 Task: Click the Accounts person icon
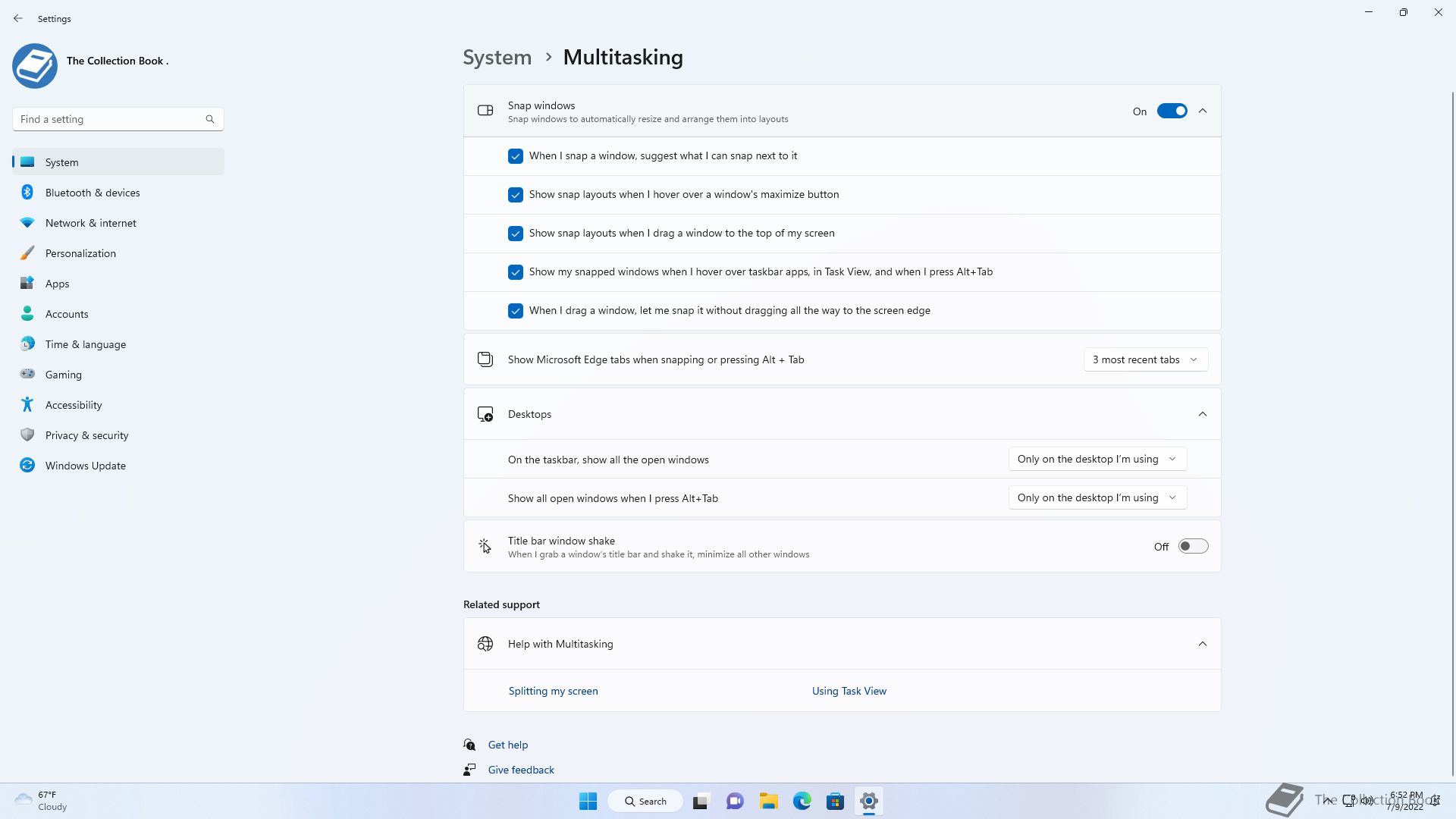point(27,314)
